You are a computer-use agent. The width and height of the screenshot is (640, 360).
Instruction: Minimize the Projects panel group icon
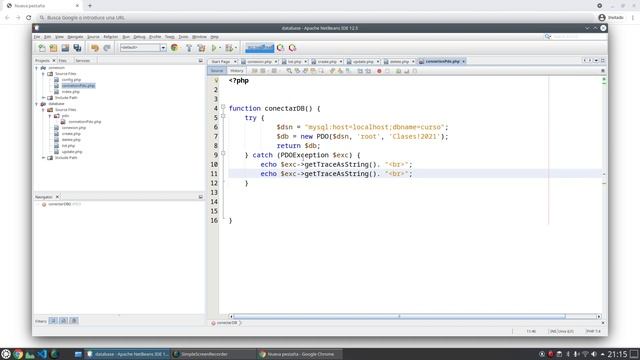(x=200, y=60)
